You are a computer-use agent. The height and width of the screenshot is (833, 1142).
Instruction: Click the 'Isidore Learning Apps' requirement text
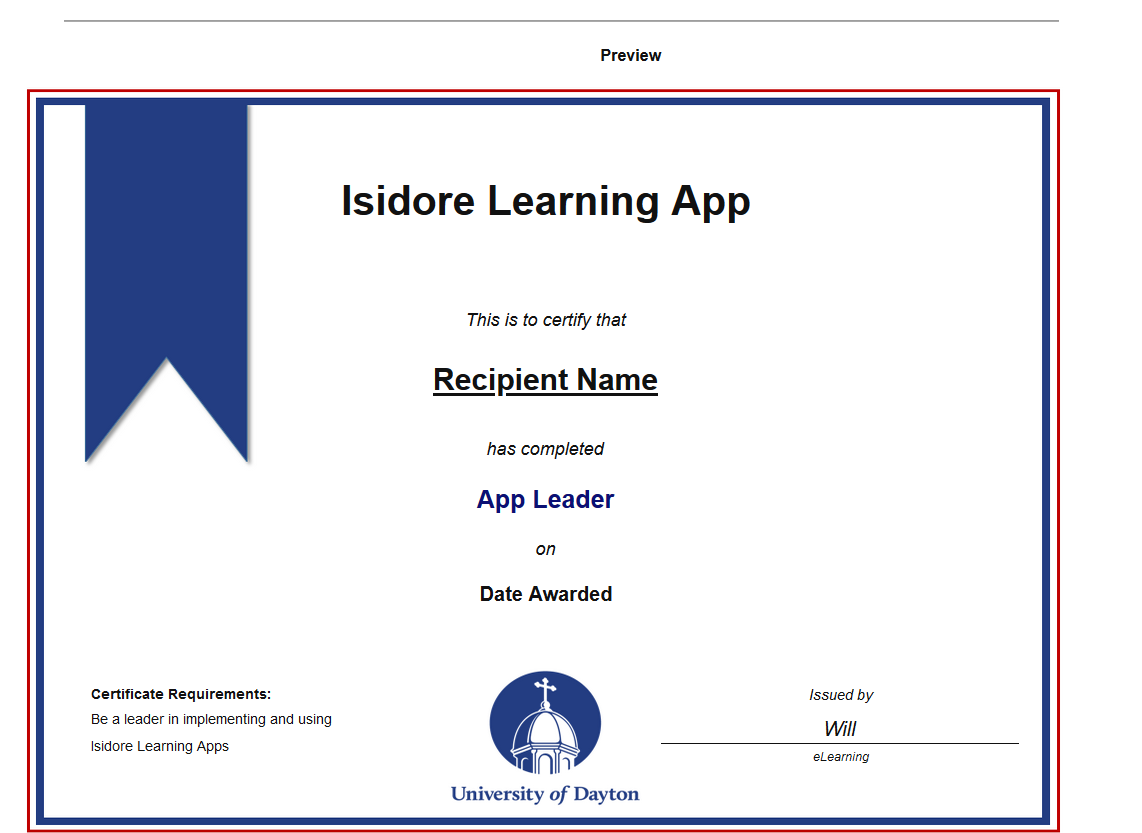(x=160, y=746)
